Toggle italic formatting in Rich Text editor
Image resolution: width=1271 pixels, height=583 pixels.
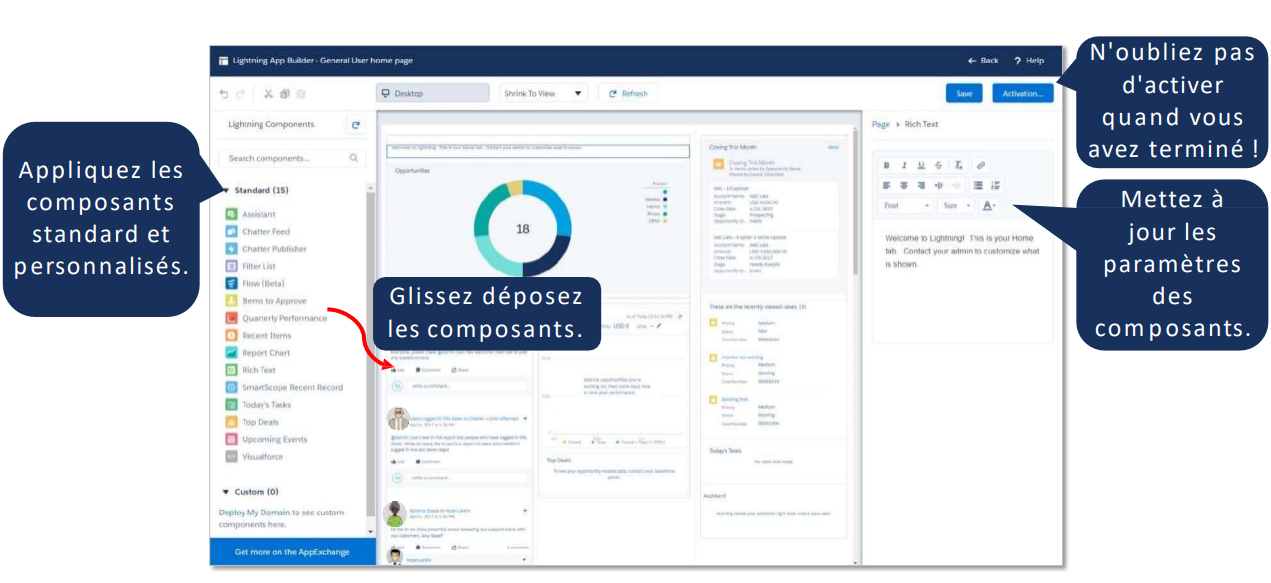tap(904, 166)
